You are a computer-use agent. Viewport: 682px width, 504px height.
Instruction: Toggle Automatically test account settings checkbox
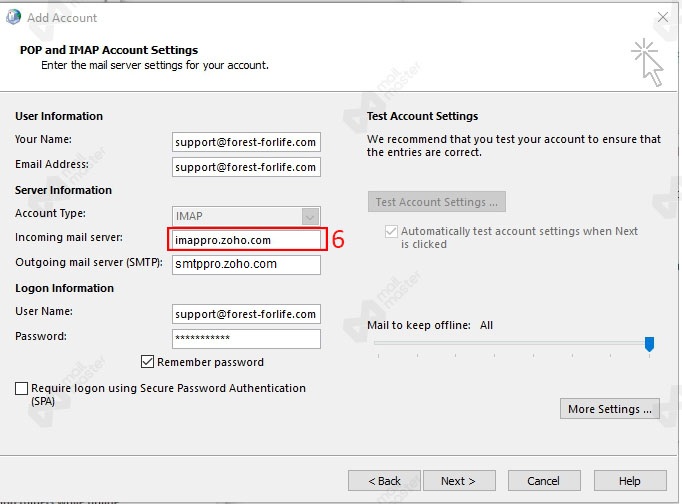(x=391, y=231)
